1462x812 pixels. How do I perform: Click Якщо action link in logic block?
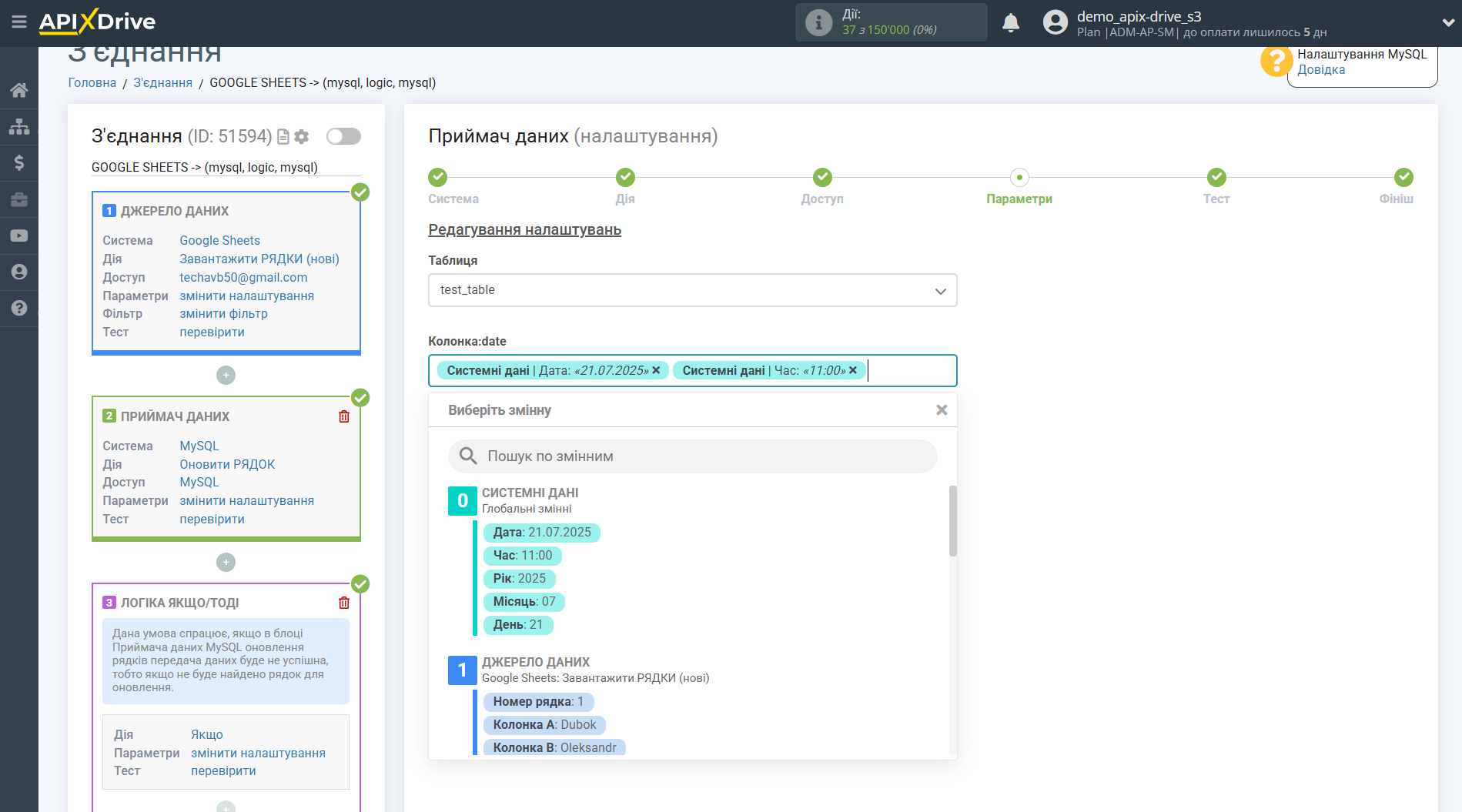pos(207,734)
